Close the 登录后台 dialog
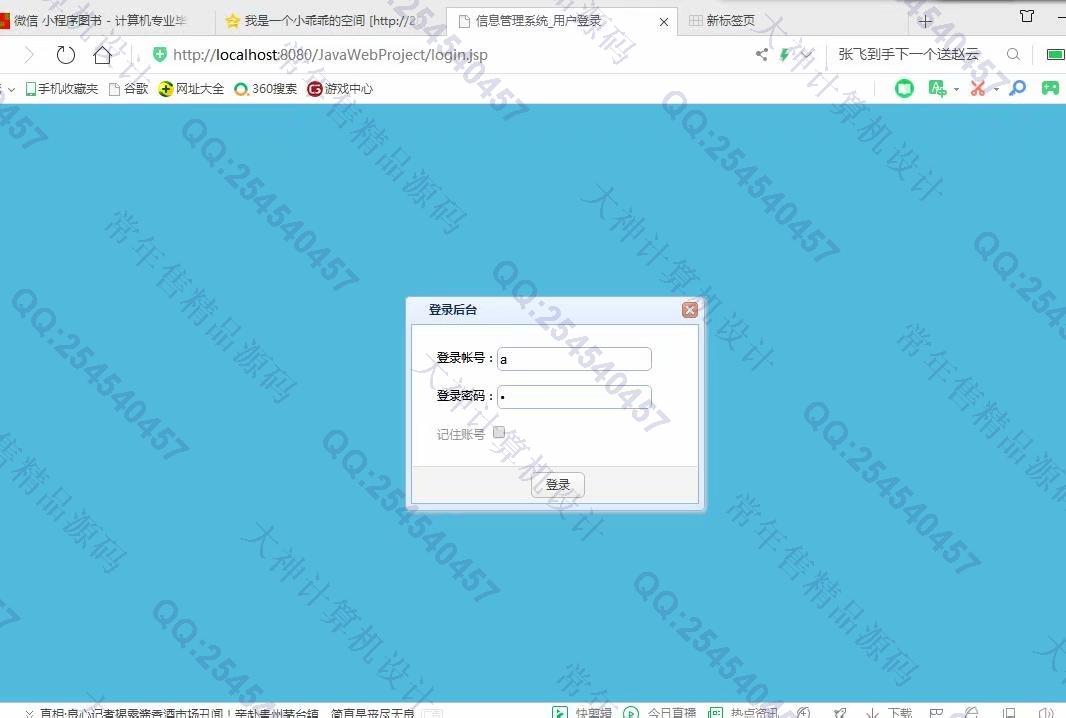Screen dimensions: 1066x718 tap(689, 310)
